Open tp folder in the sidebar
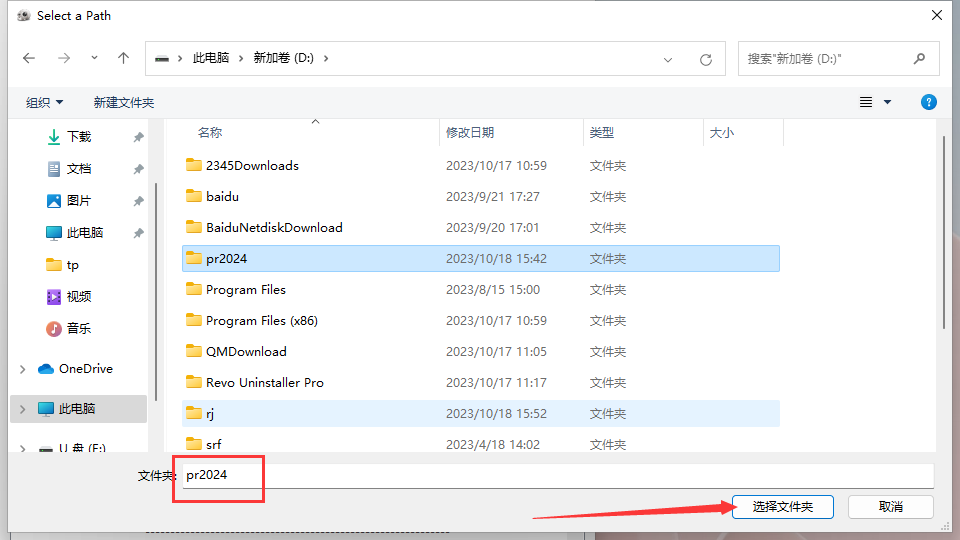This screenshot has width=960, height=540. pyautogui.click(x=72, y=264)
